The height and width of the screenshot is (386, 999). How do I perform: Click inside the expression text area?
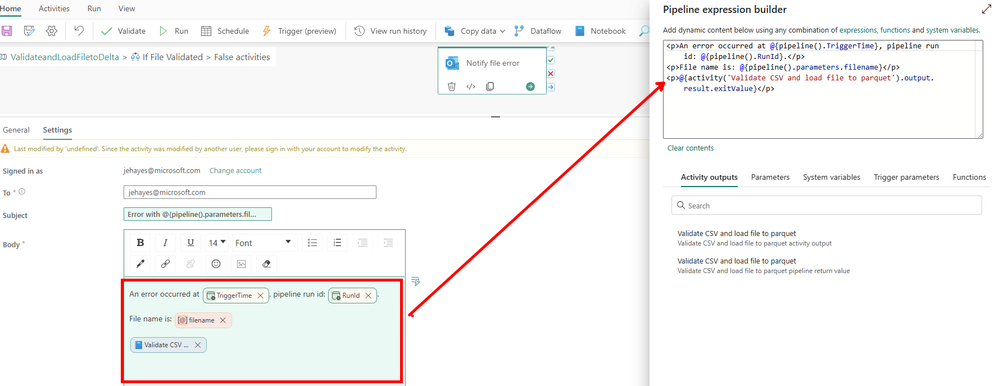(823, 89)
